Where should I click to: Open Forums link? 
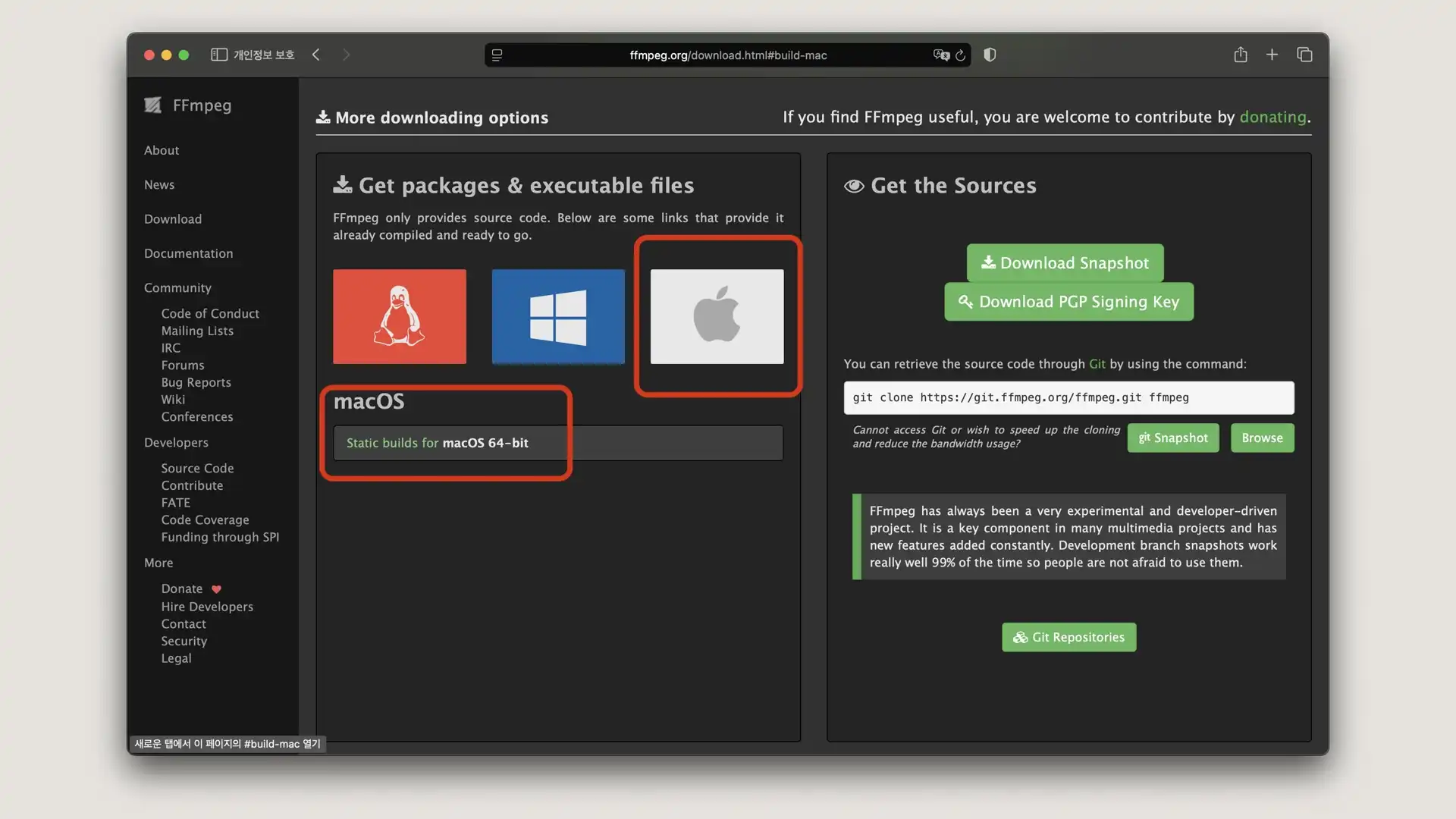183,366
